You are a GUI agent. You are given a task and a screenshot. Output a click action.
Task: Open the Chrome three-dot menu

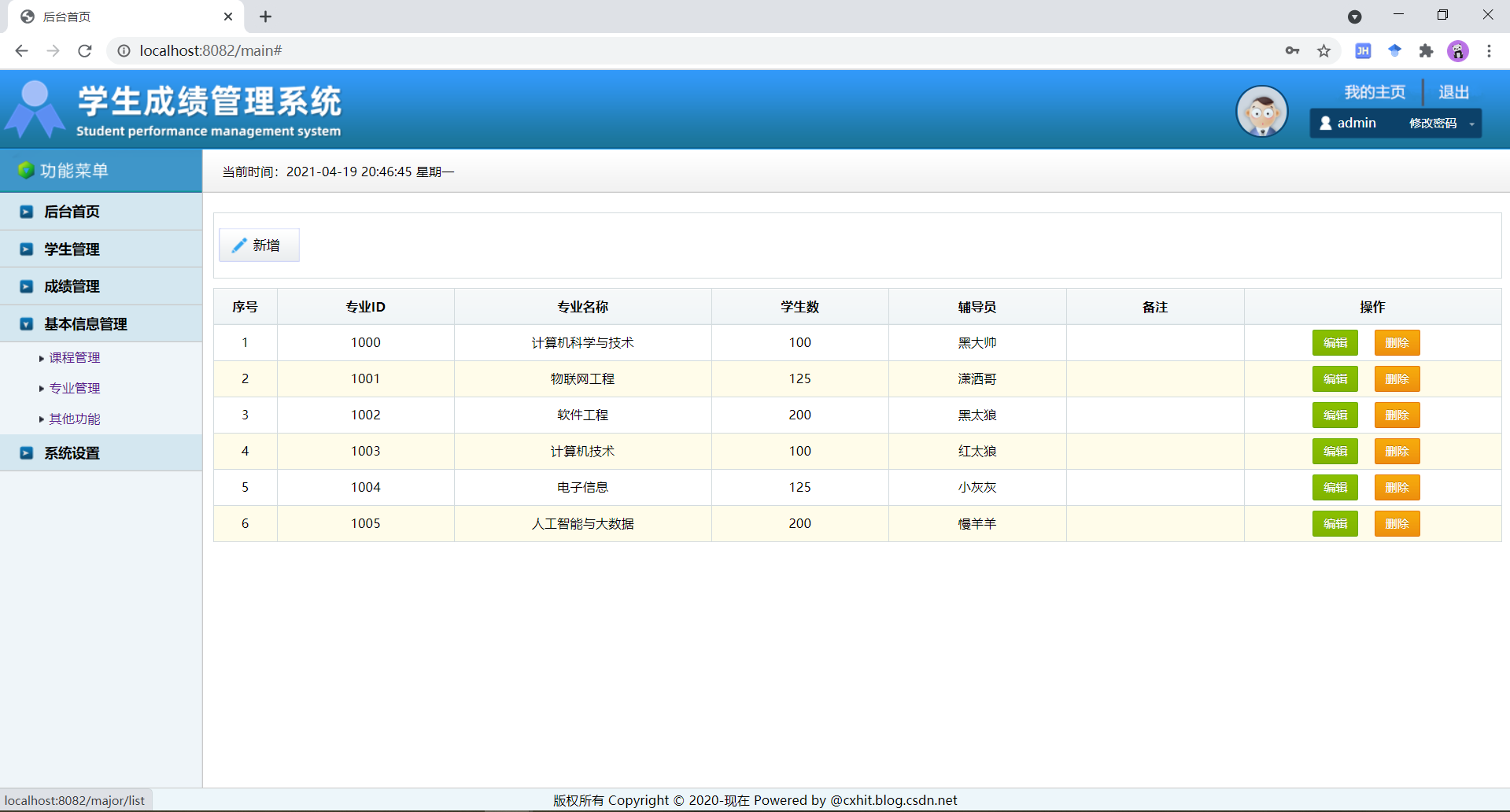click(x=1489, y=51)
